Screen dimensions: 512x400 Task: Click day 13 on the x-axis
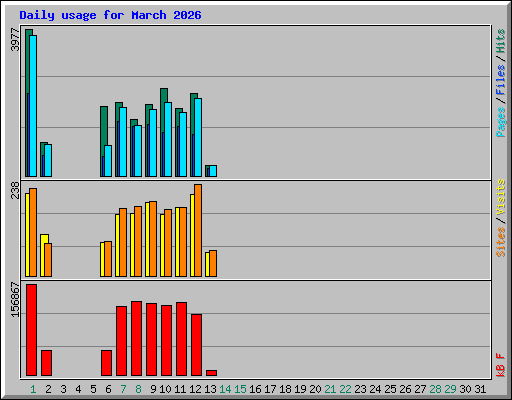pos(210,389)
